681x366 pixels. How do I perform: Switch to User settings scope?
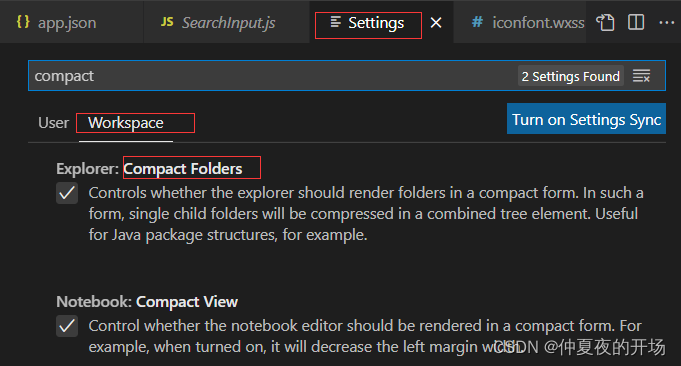[x=53, y=123]
